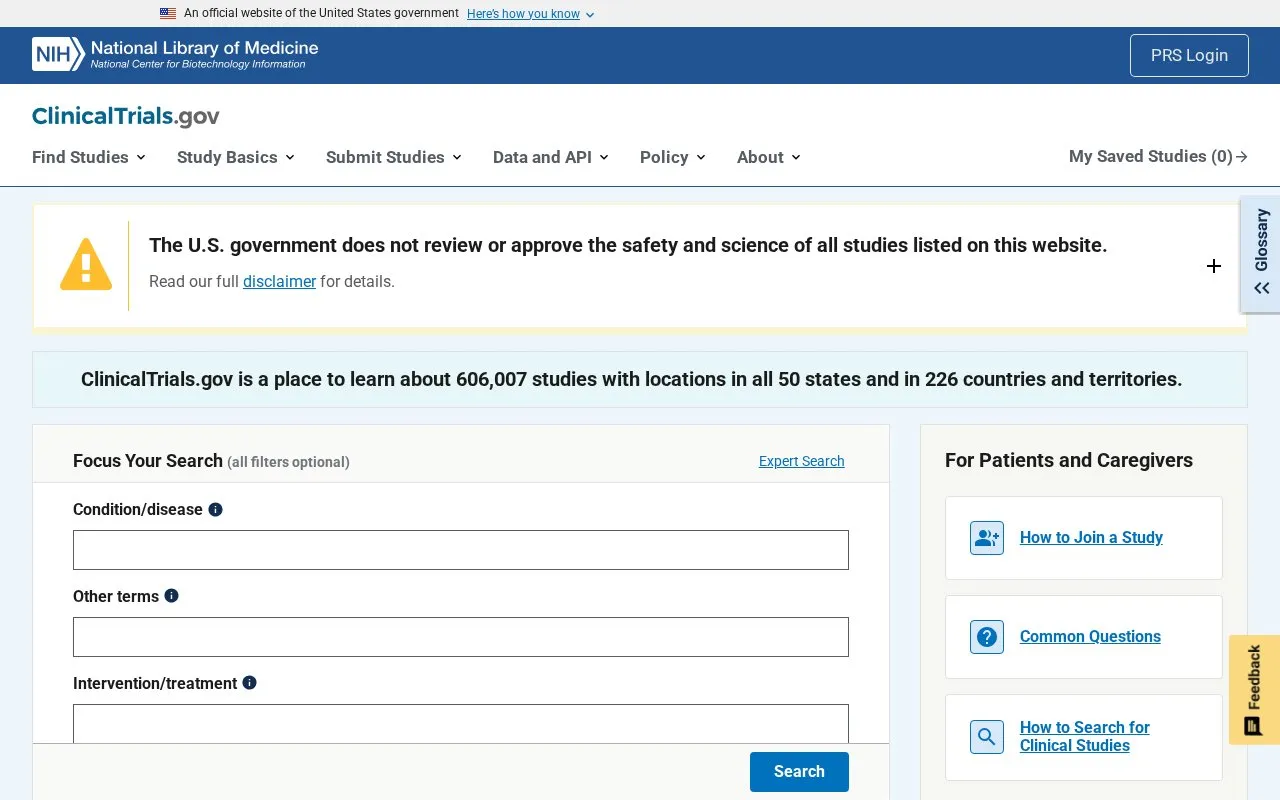Open the Find Studies menu

coord(89,157)
